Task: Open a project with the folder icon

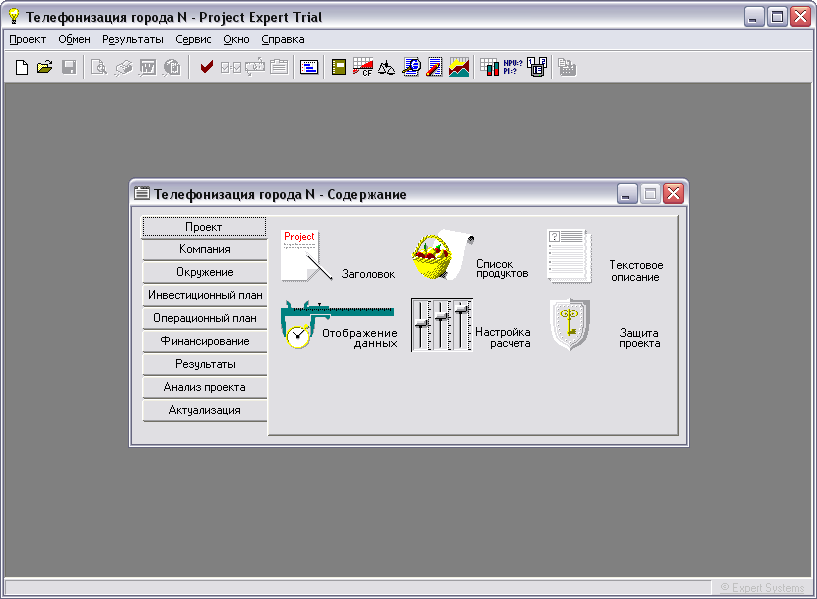Action: click(x=45, y=67)
